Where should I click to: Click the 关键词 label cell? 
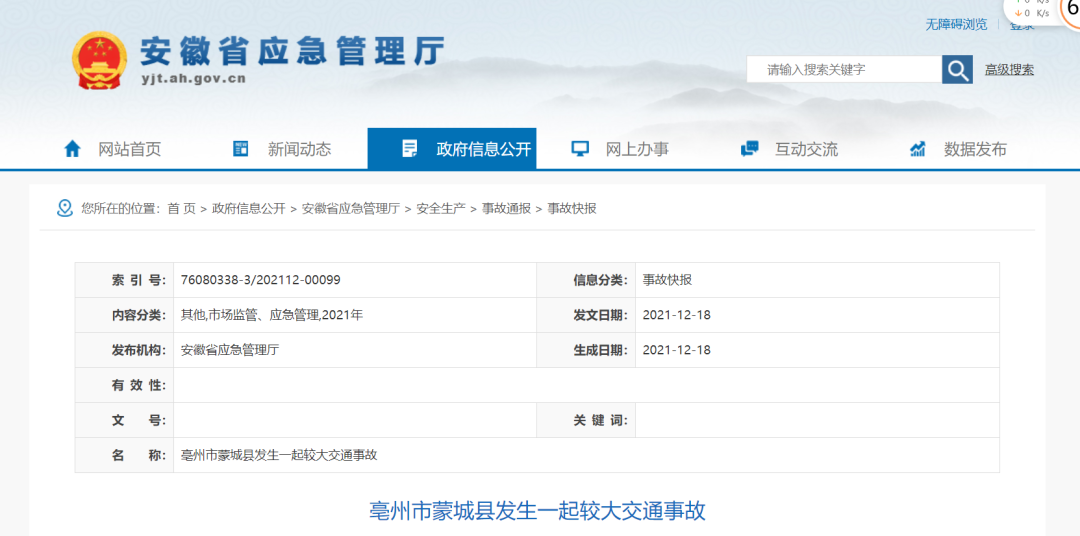tap(586, 420)
